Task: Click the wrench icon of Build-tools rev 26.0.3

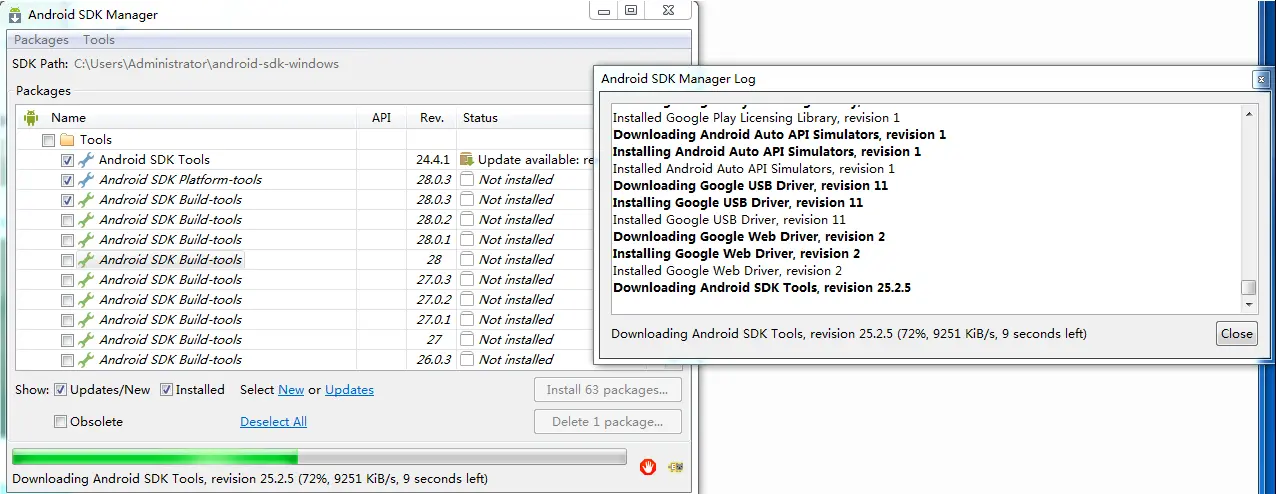Action: (x=86, y=360)
